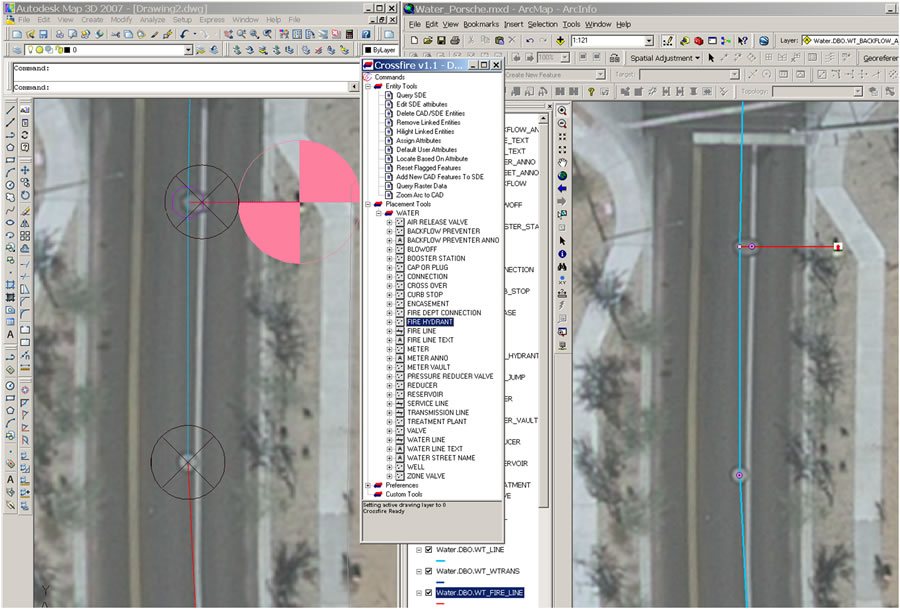Open the Selection menu in ArcMap
The height and width of the screenshot is (609, 900).
pos(543,24)
